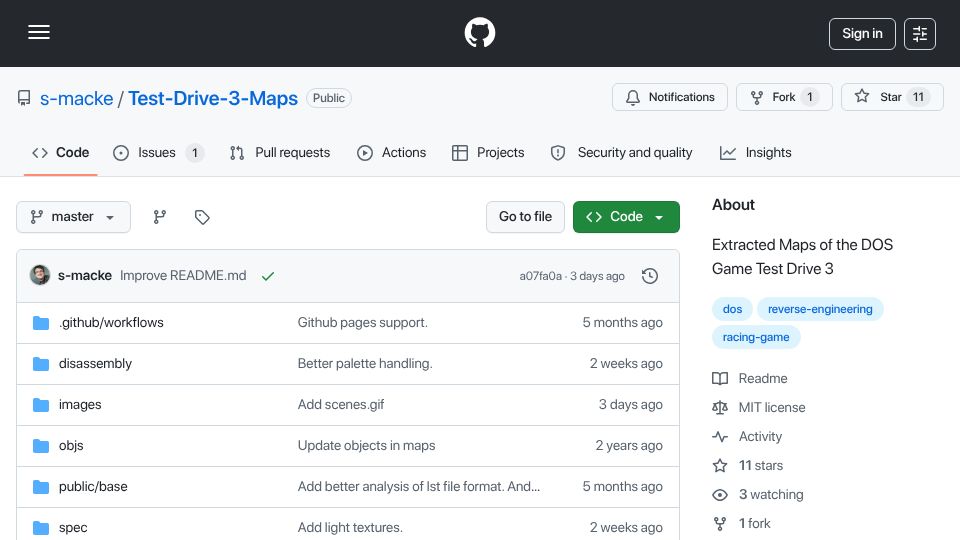Open the master branch dropdown
The height and width of the screenshot is (540, 960).
(x=73, y=217)
